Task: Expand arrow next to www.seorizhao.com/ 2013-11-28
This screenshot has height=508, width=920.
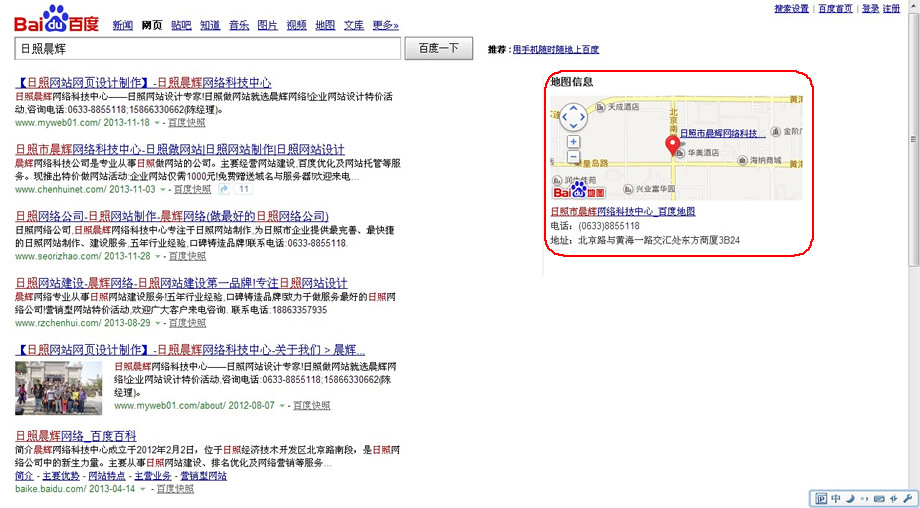Action: pyautogui.click(x=157, y=257)
